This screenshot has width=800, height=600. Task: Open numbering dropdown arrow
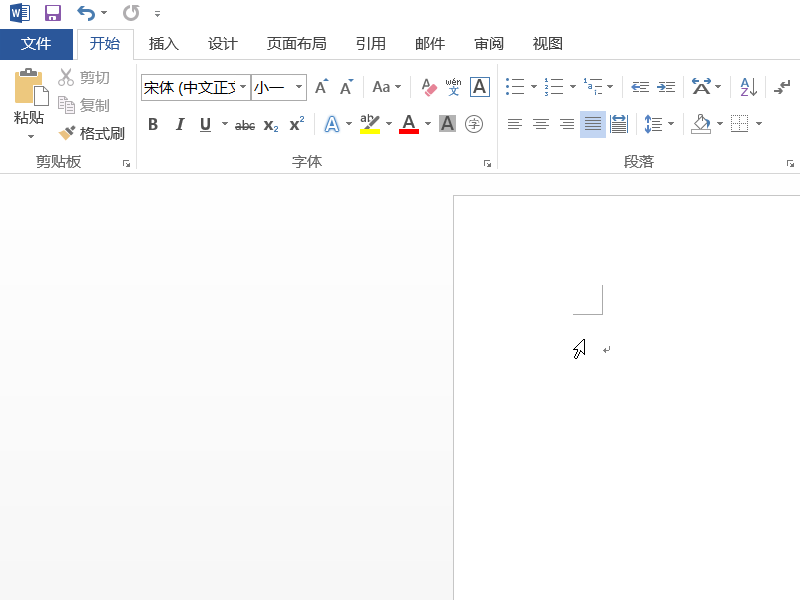pyautogui.click(x=572, y=87)
